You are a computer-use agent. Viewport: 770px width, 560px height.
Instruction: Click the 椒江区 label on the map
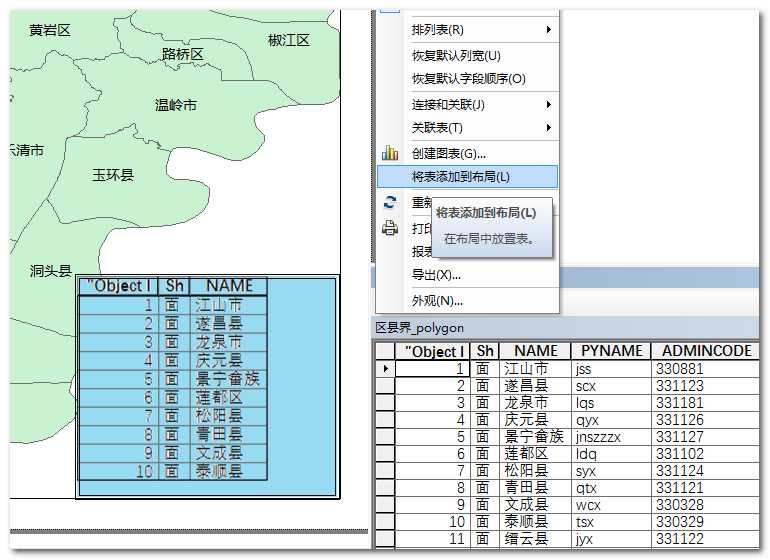[289, 40]
